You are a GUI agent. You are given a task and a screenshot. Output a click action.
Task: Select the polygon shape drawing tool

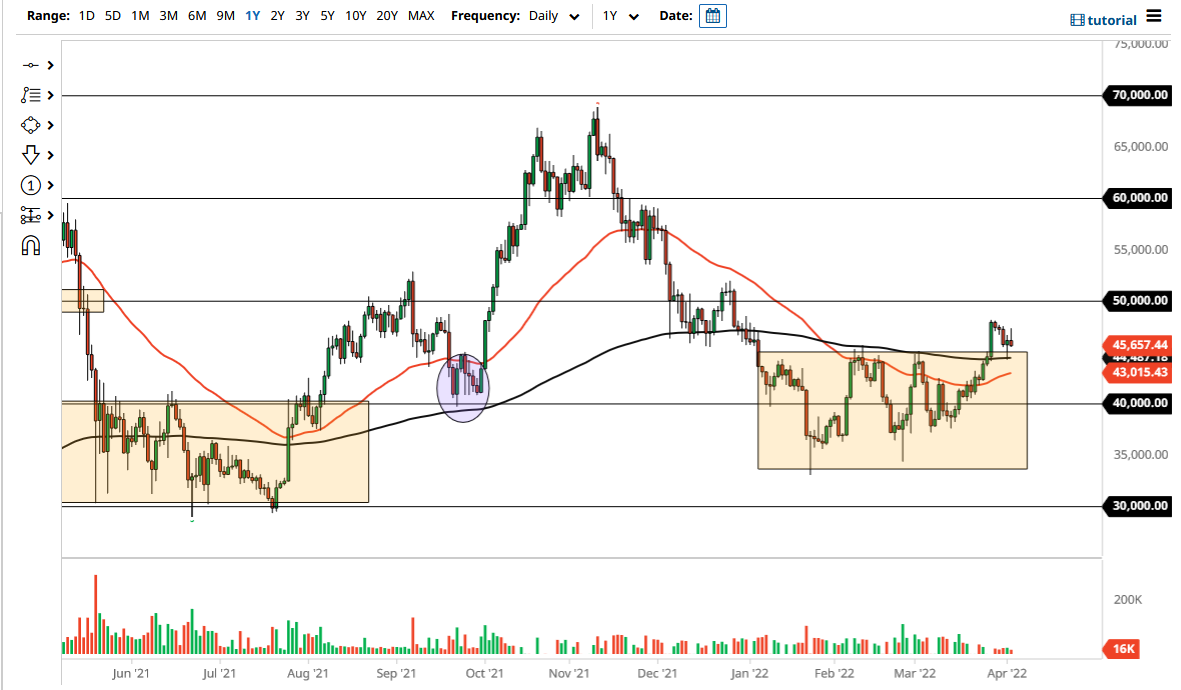pos(32,125)
